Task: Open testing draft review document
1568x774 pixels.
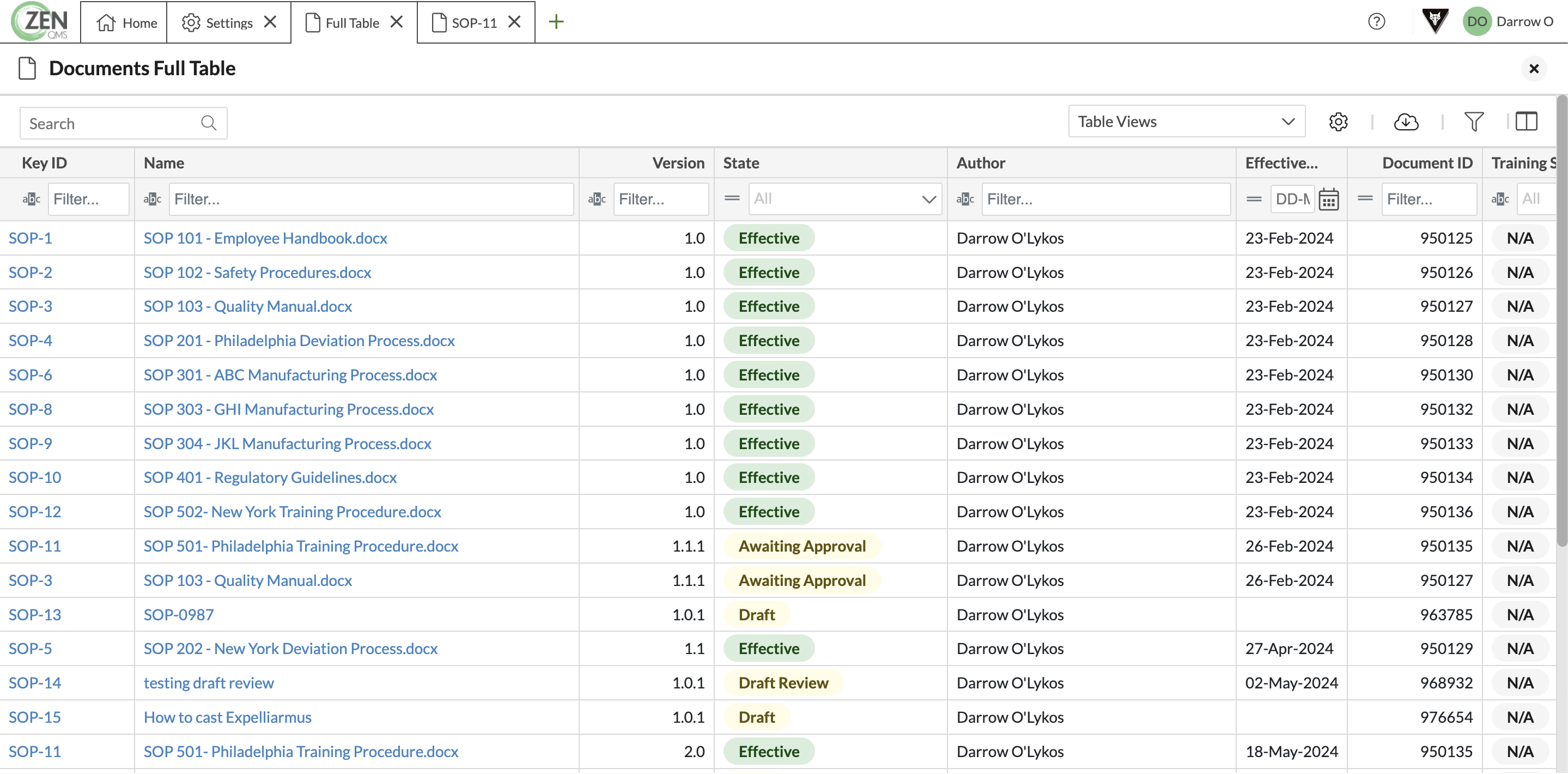Action: coord(209,684)
